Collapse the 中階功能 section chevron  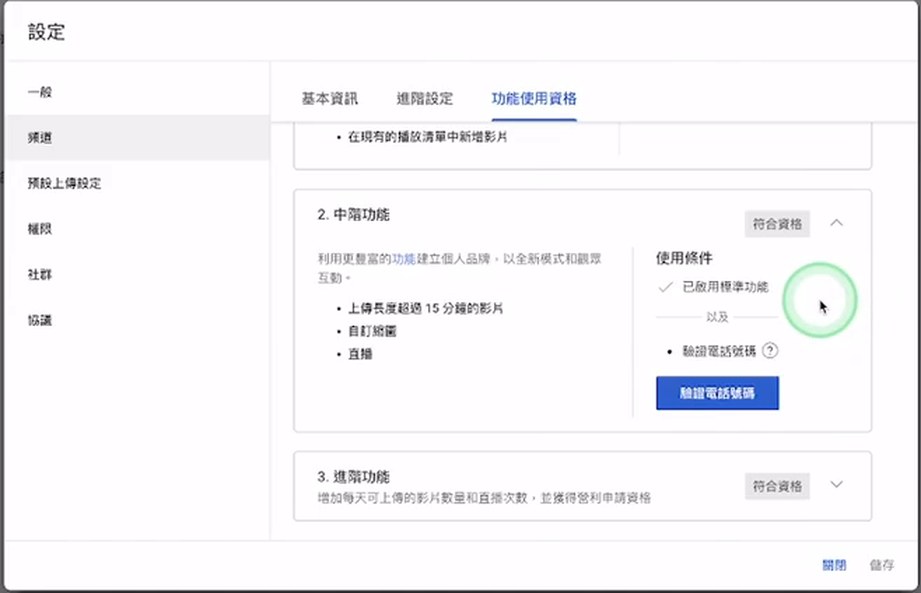point(836,223)
